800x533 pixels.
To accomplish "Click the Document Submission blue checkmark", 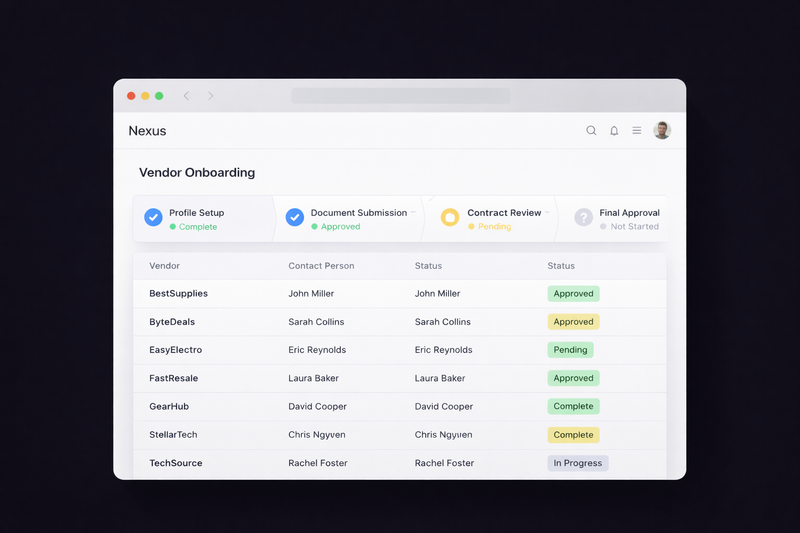I will coord(295,217).
